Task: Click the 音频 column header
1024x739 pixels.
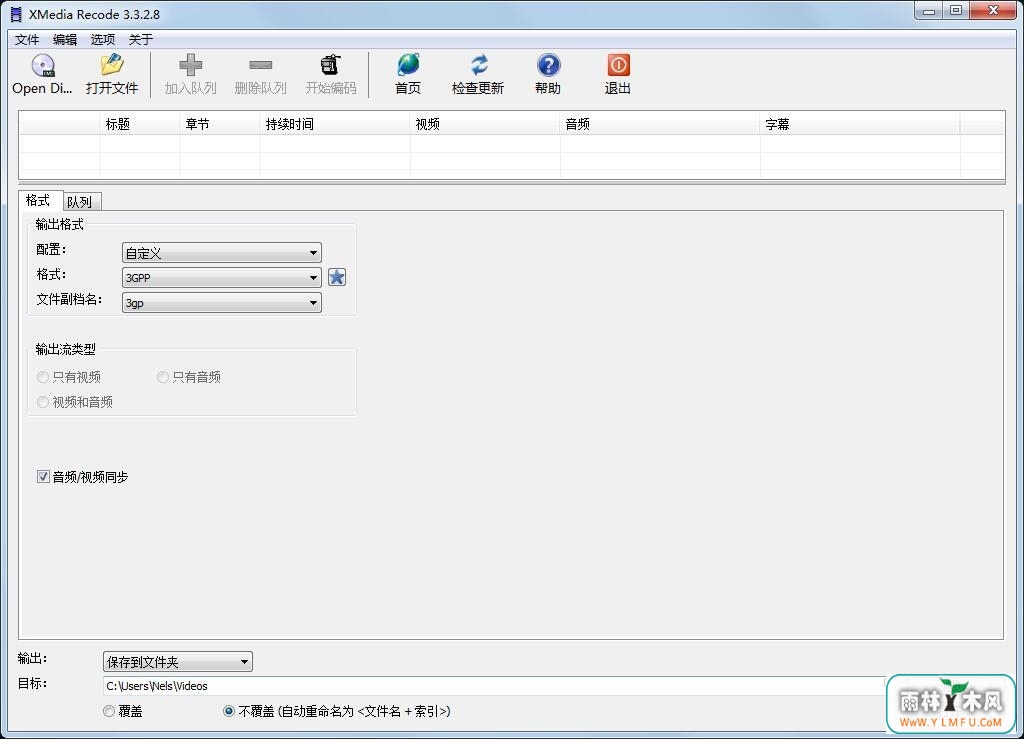Action: point(660,124)
